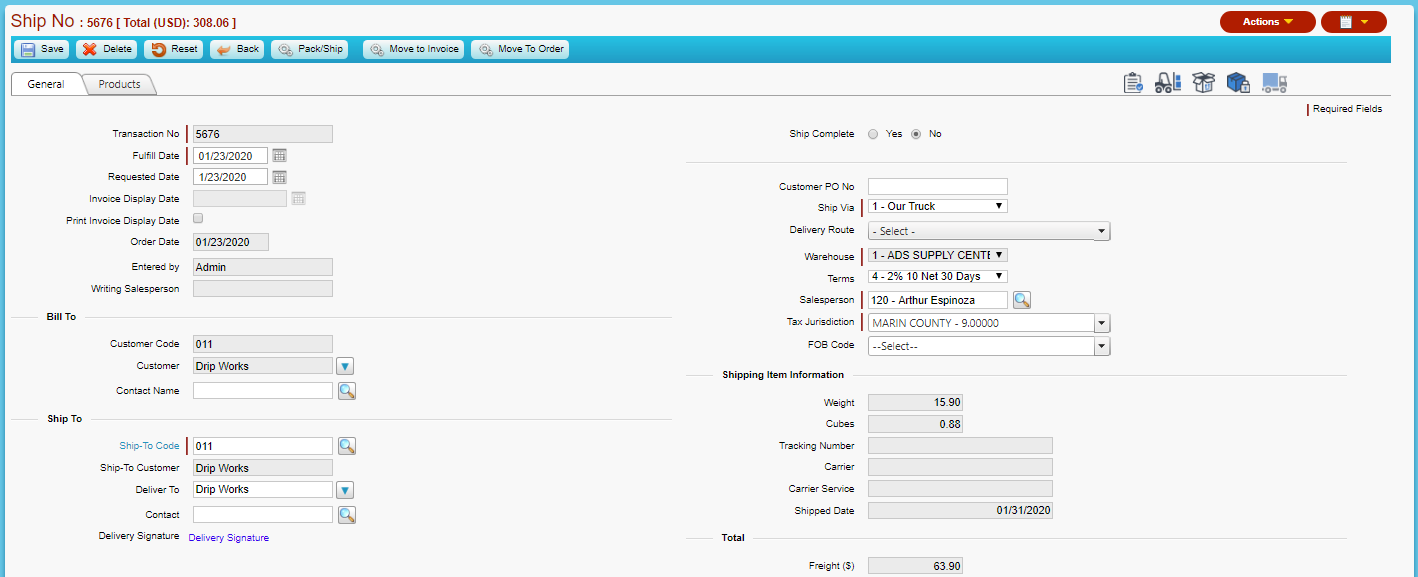Click the delivery truck shipped icon
Screen dimensions: 1418x577
(x=1274, y=83)
